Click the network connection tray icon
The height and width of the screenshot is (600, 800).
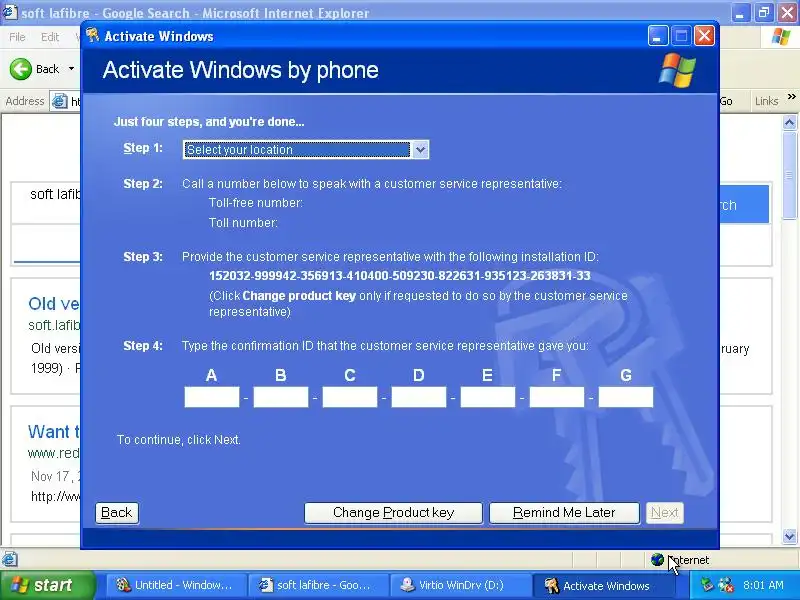click(726, 585)
